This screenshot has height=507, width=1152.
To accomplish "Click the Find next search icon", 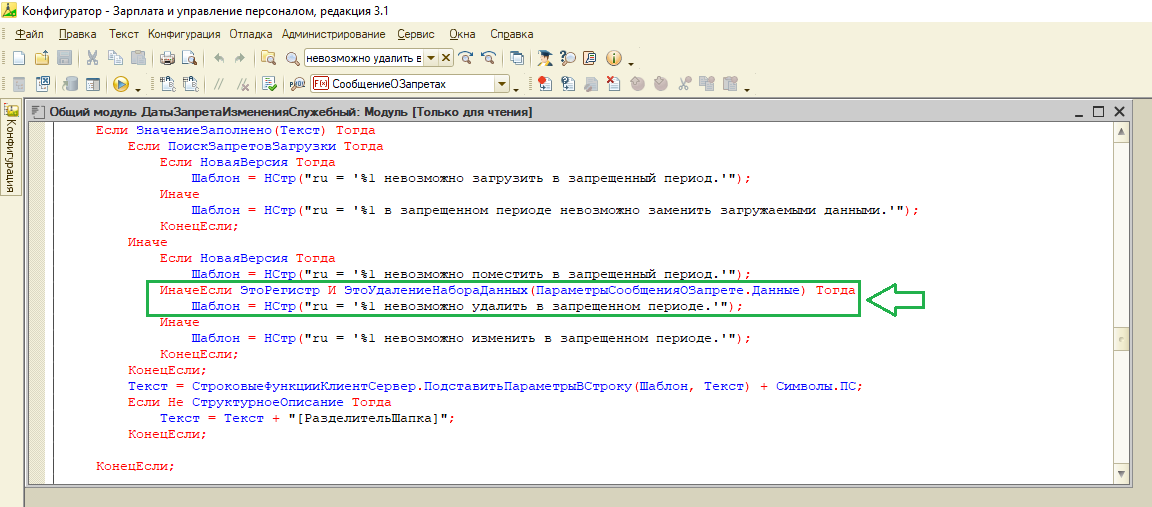I will (x=466, y=58).
